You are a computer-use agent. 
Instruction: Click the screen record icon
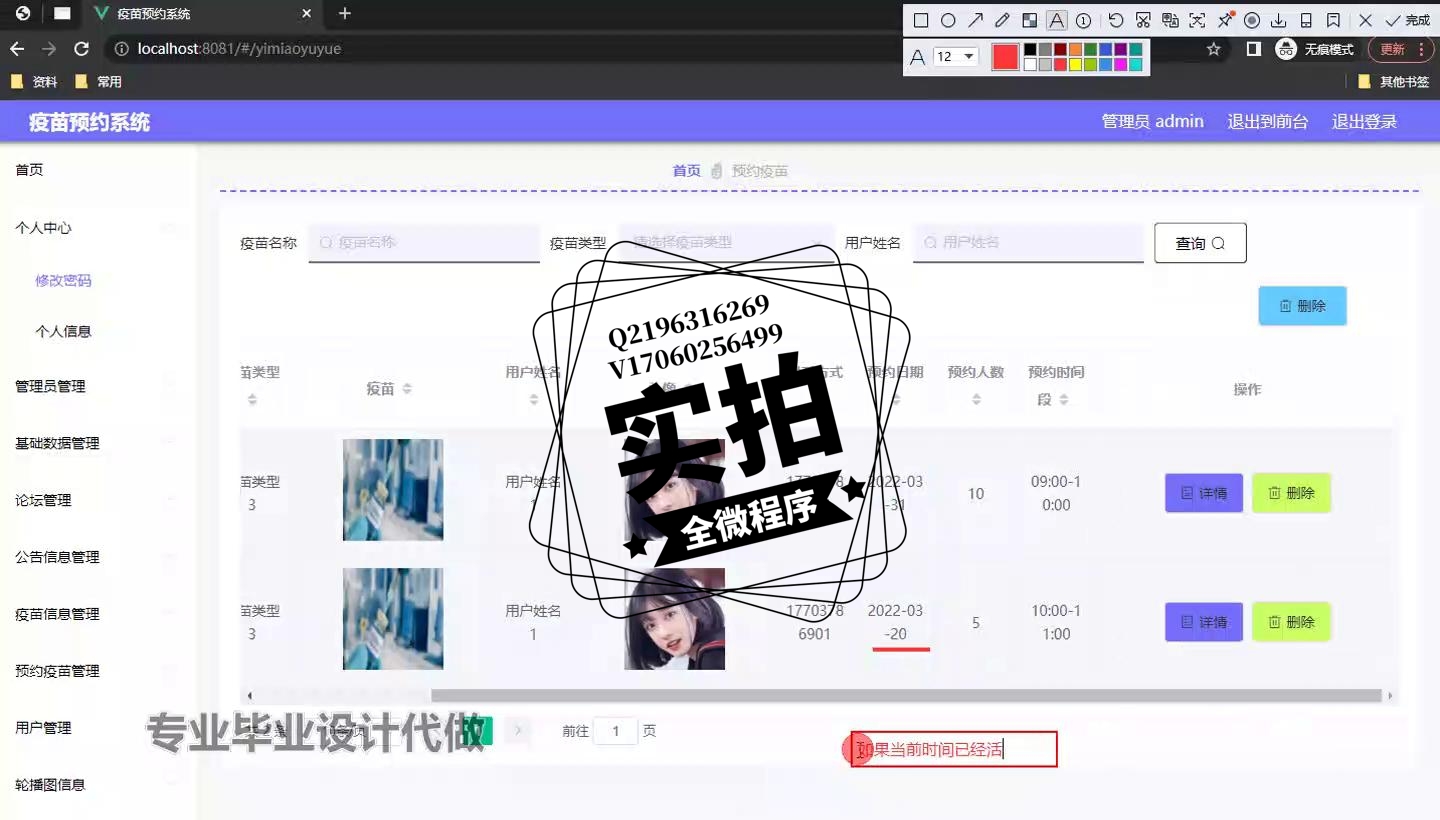point(1251,21)
